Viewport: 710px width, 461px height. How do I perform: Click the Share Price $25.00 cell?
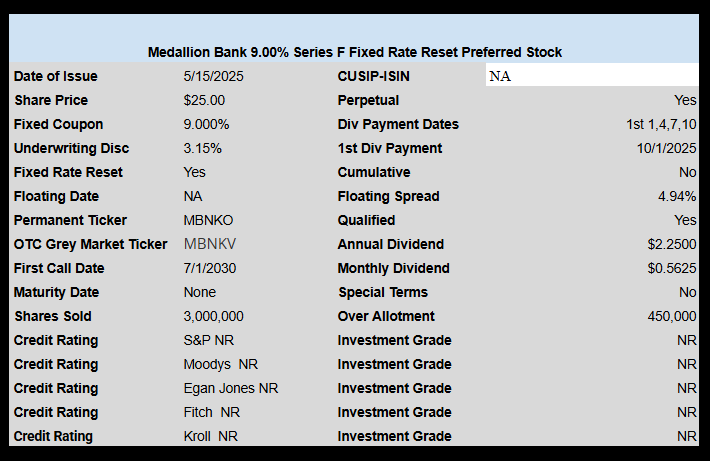coord(204,100)
